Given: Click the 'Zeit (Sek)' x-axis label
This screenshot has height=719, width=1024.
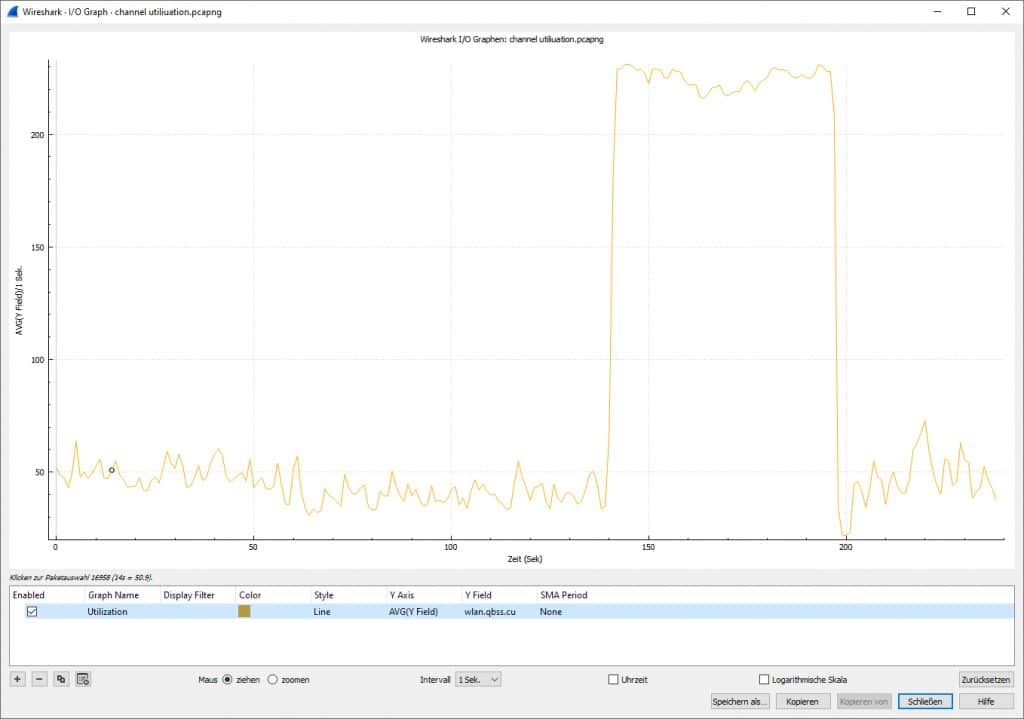Looking at the screenshot, I should coord(525,559).
